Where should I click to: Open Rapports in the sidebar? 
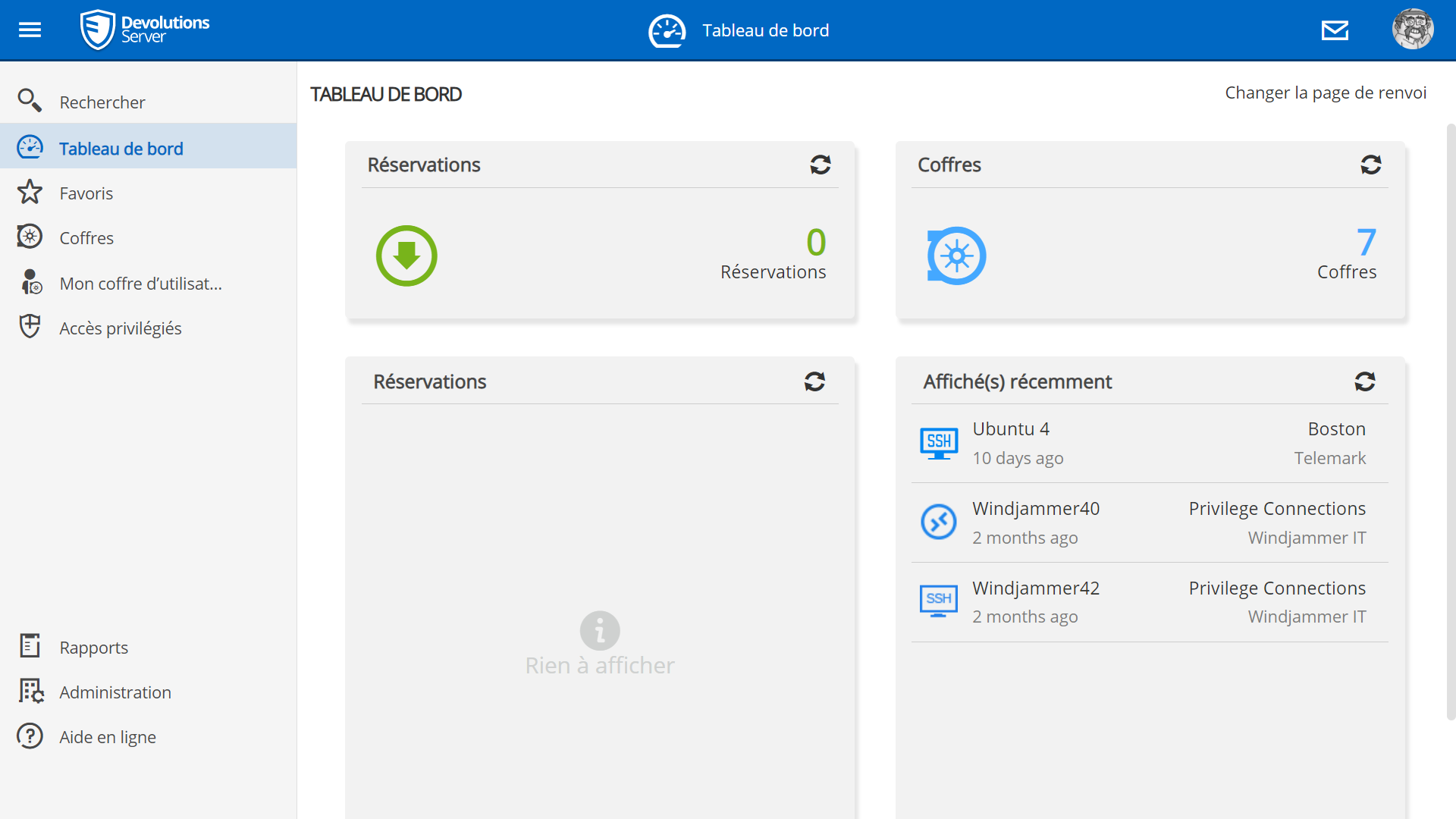93,648
